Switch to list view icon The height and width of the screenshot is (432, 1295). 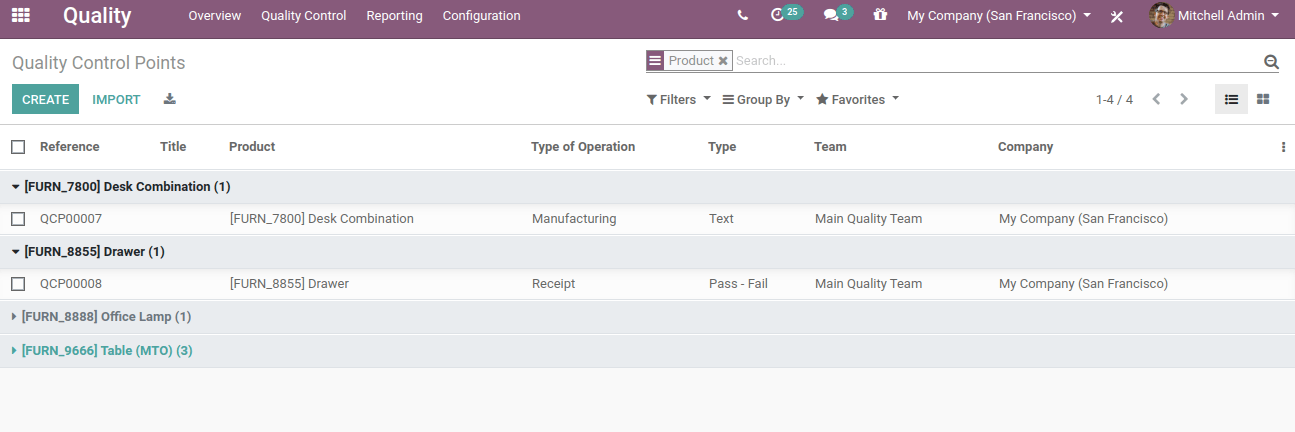(1232, 99)
